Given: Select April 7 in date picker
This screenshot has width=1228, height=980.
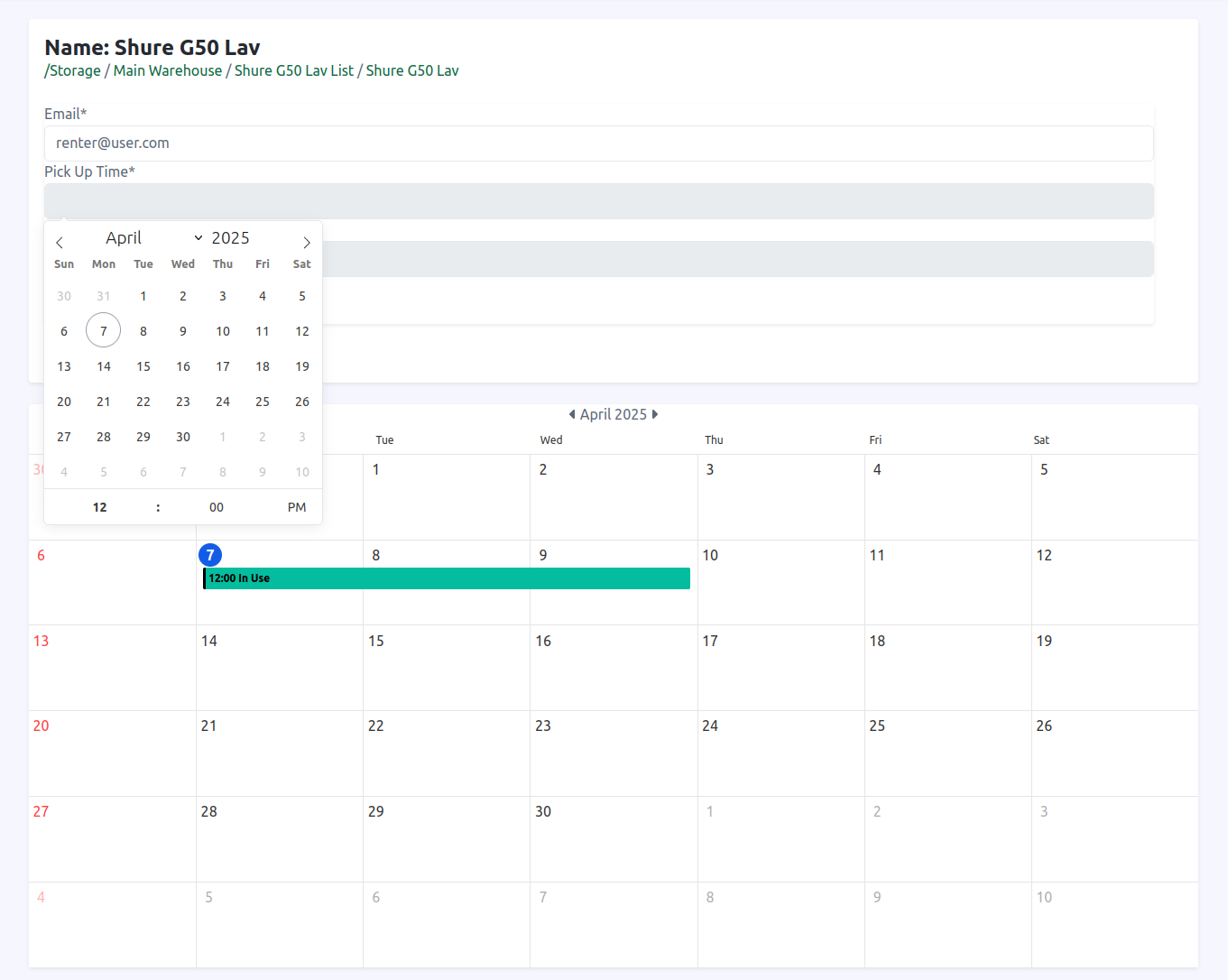Looking at the screenshot, I should click(104, 331).
